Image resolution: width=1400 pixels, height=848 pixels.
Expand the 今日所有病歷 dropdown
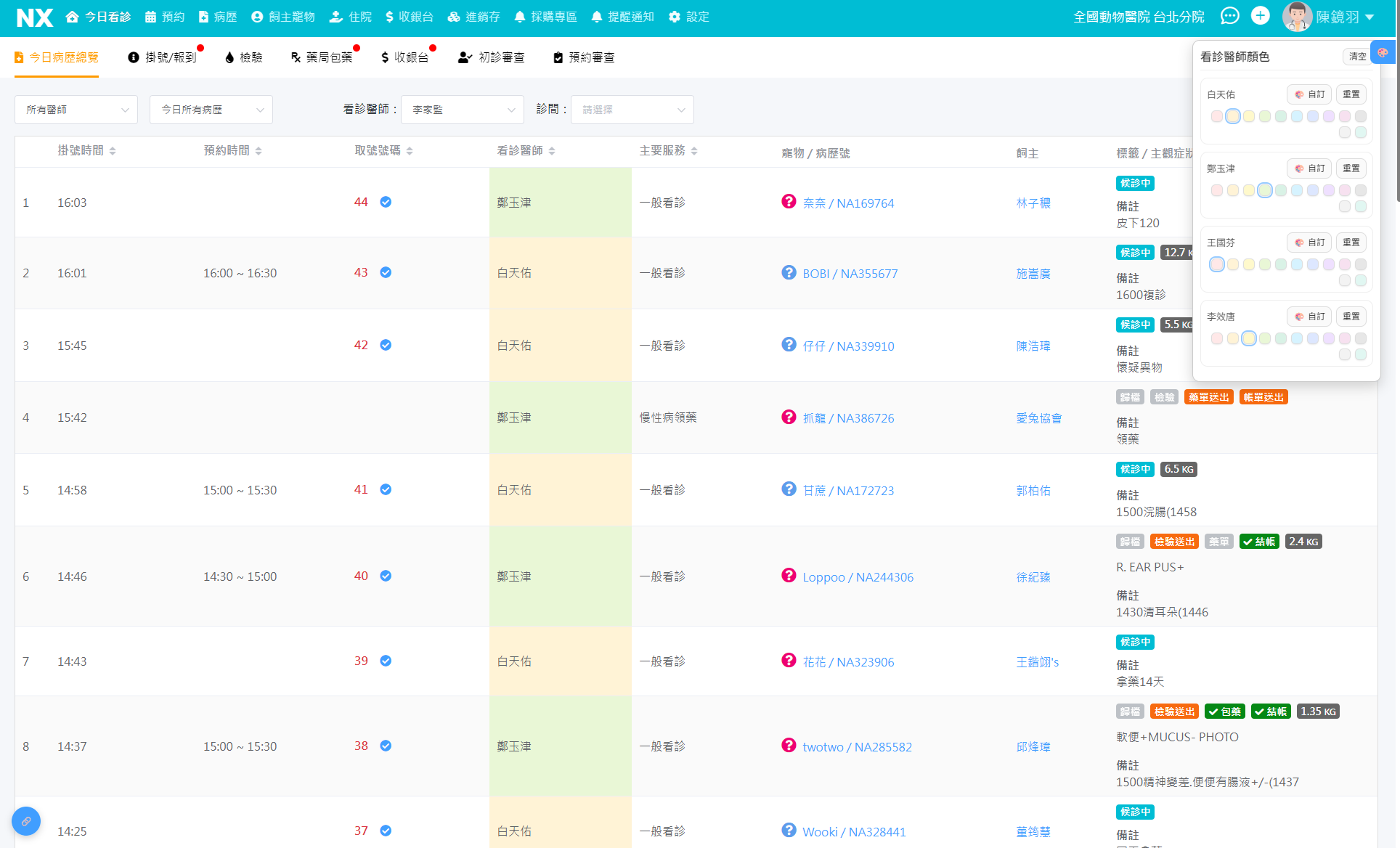(x=211, y=110)
